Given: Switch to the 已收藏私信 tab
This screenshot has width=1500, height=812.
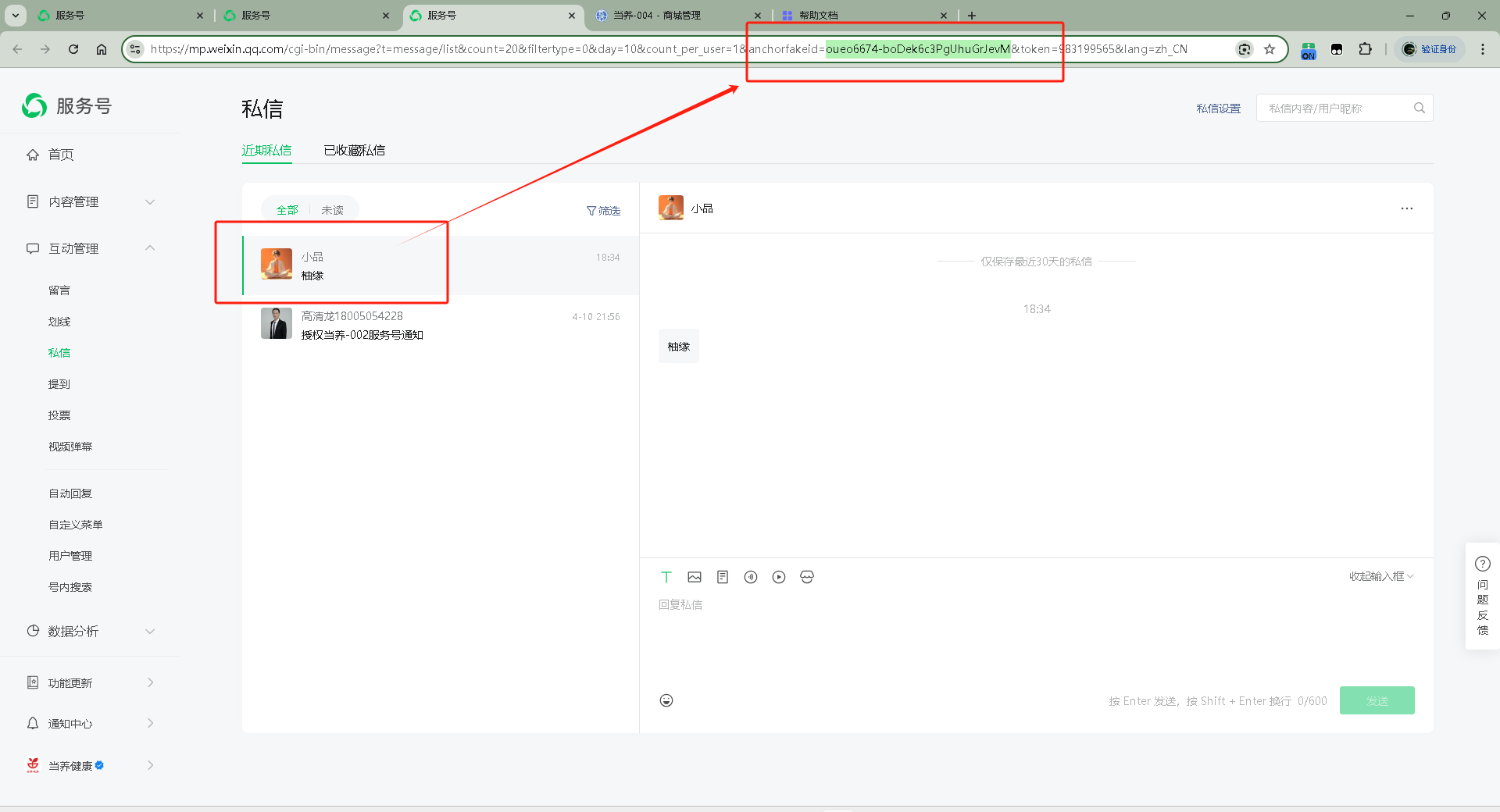Looking at the screenshot, I should coord(354,151).
